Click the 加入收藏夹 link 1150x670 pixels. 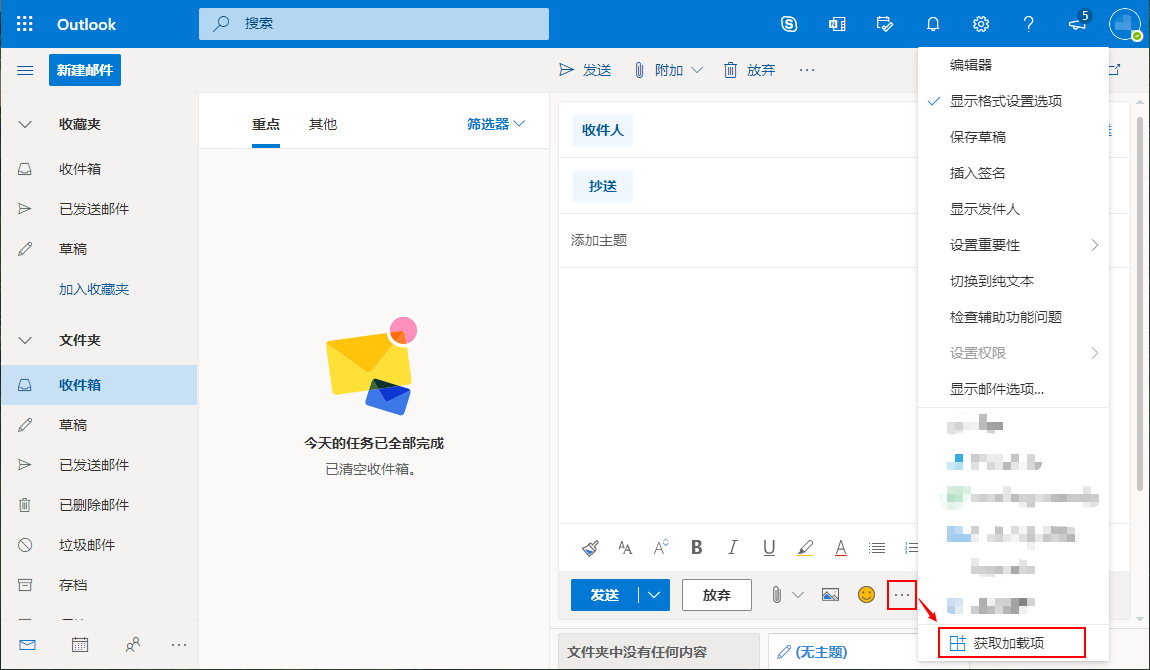click(x=94, y=290)
